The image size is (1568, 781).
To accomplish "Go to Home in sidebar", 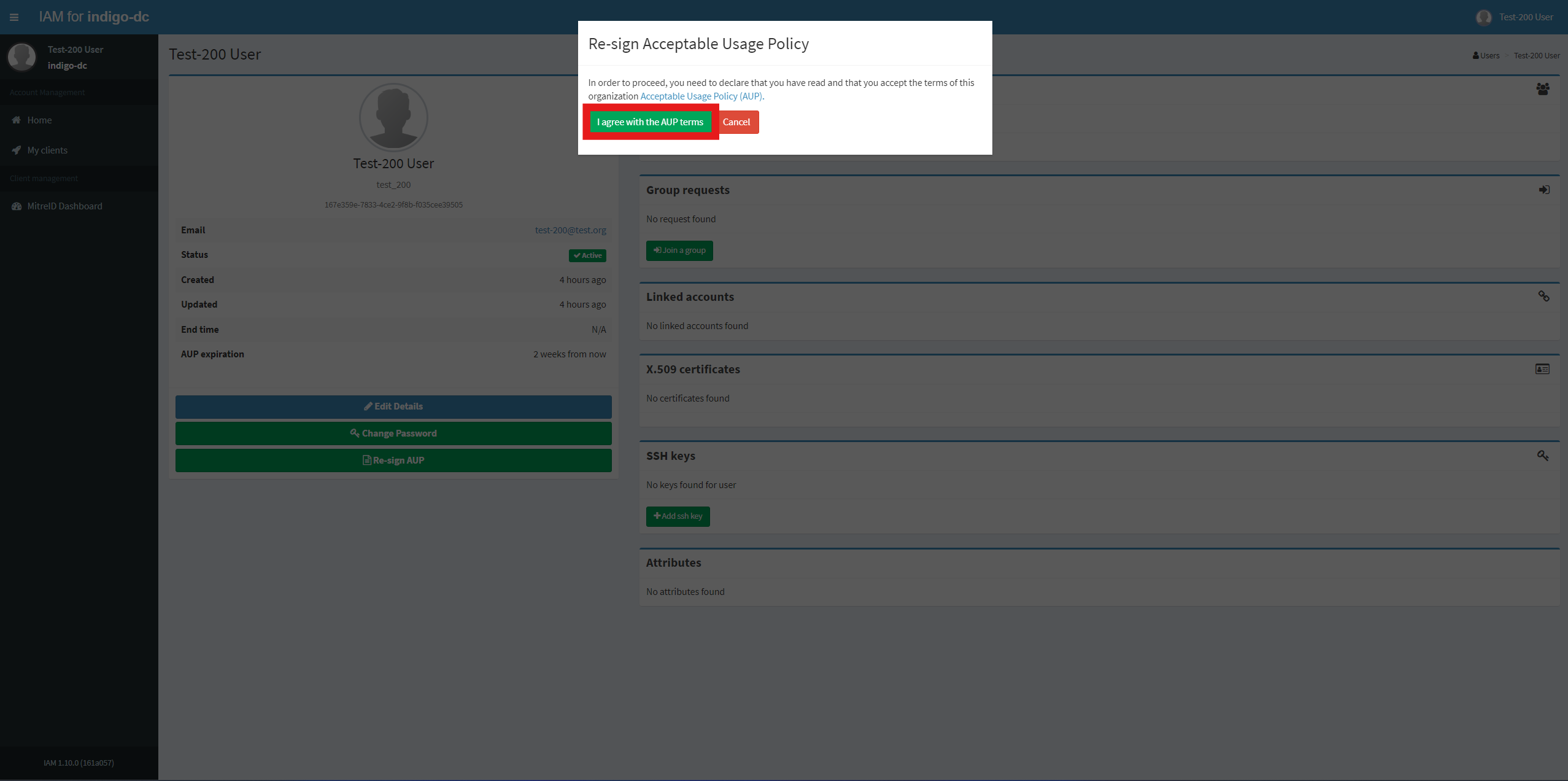I will 39,120.
